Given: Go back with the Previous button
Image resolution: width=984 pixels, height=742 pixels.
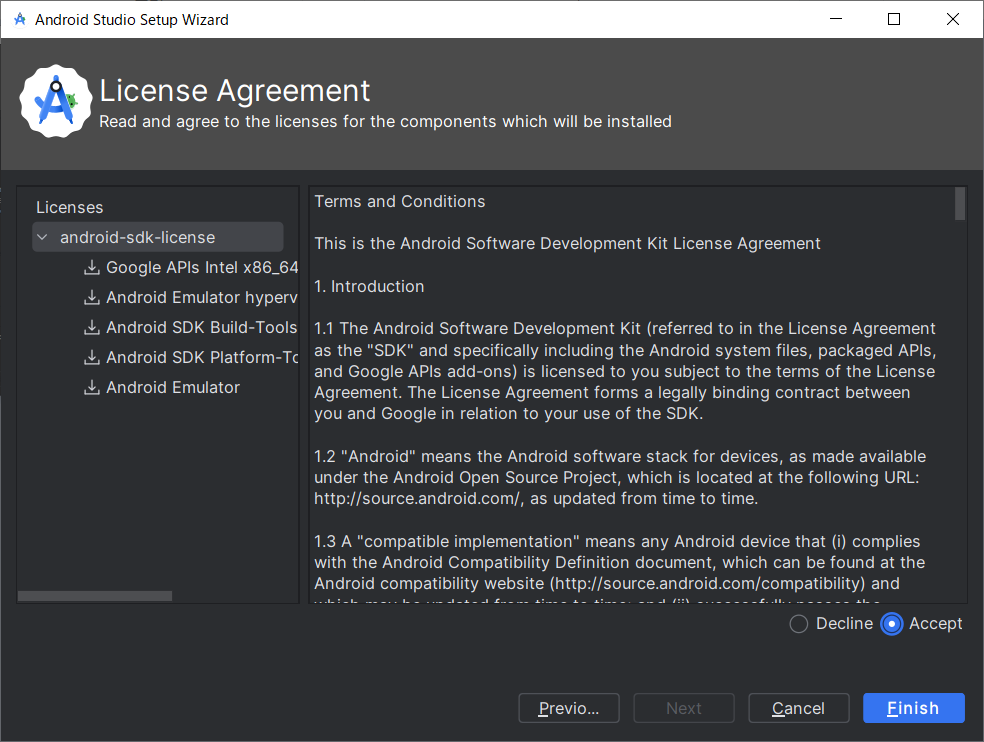Looking at the screenshot, I should pyautogui.click(x=568, y=708).
